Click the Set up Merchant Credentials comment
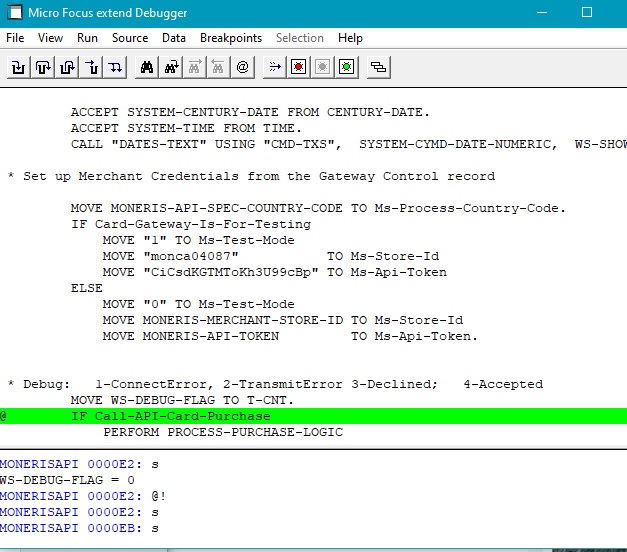 (x=251, y=176)
